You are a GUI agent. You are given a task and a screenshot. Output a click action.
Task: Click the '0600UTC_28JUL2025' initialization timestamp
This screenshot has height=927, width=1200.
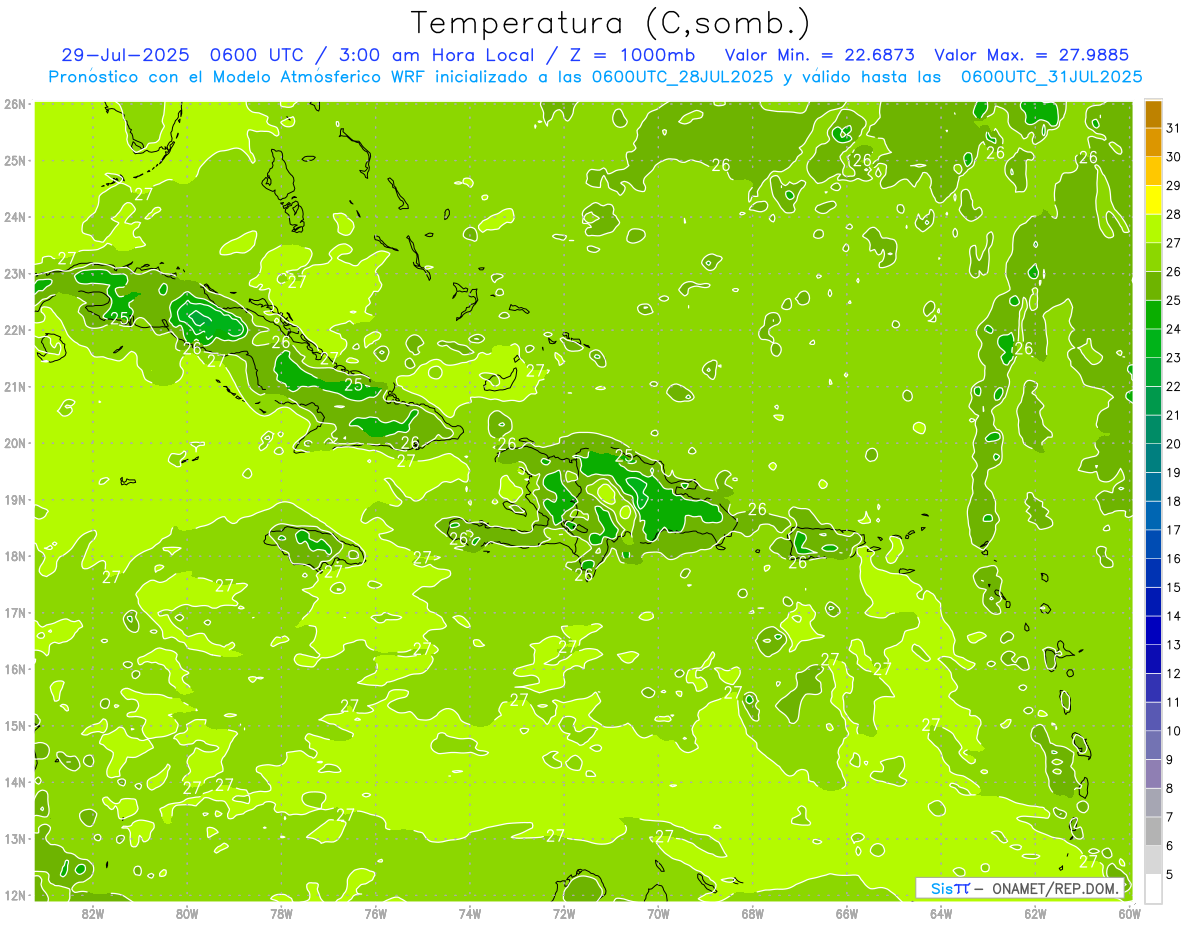click(682, 76)
